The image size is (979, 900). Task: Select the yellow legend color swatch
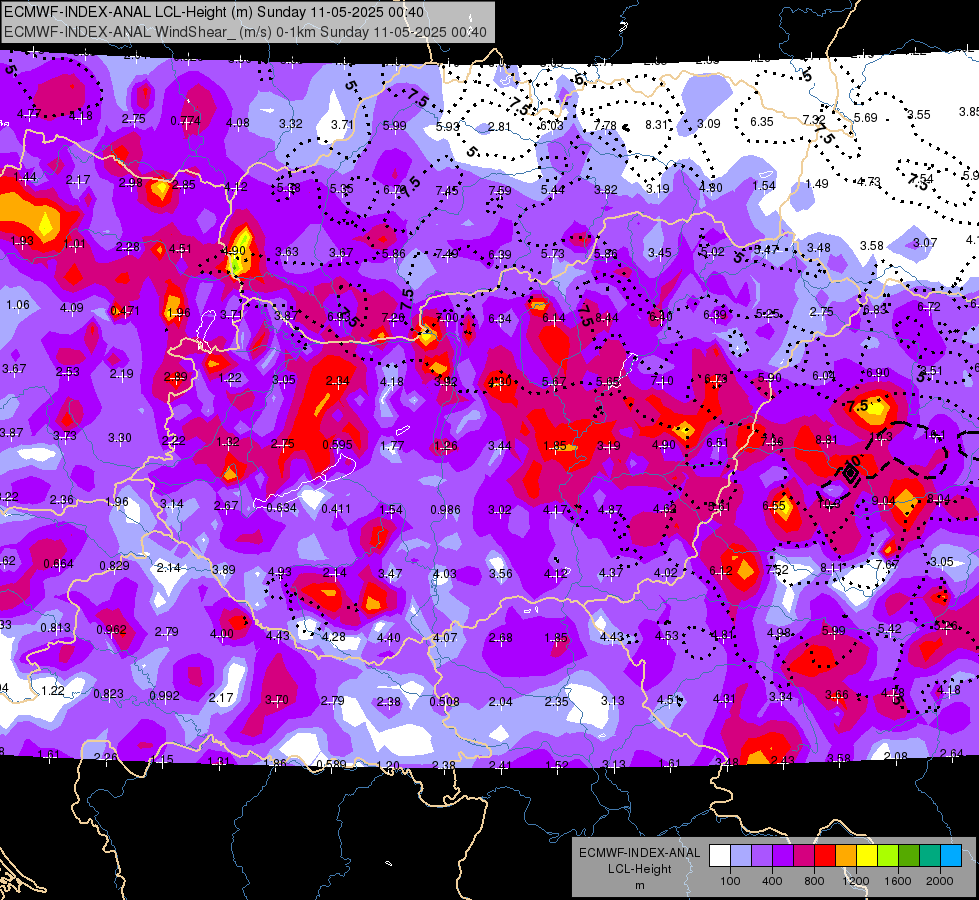(x=867, y=856)
